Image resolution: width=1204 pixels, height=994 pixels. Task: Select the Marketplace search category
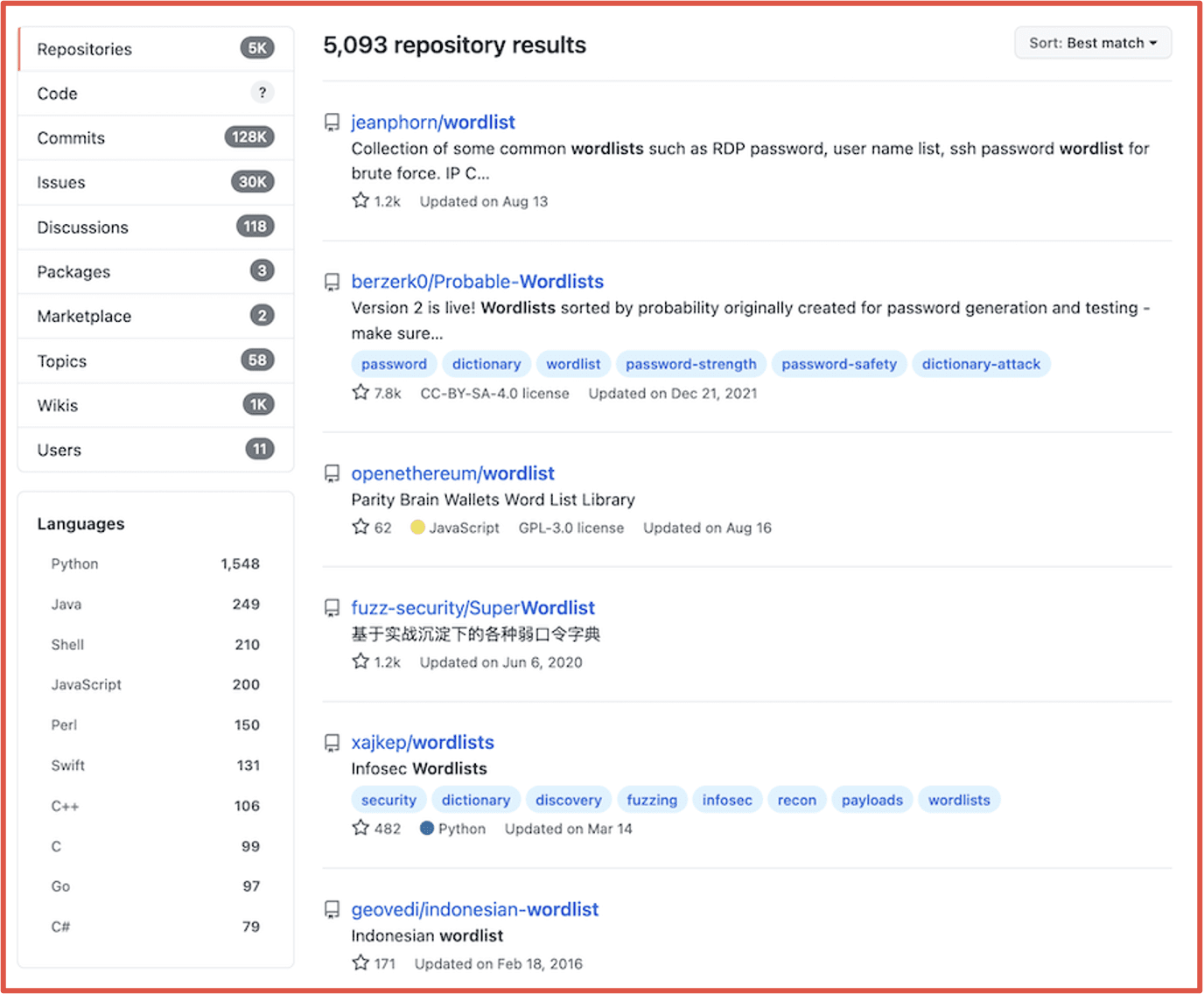[156, 317]
